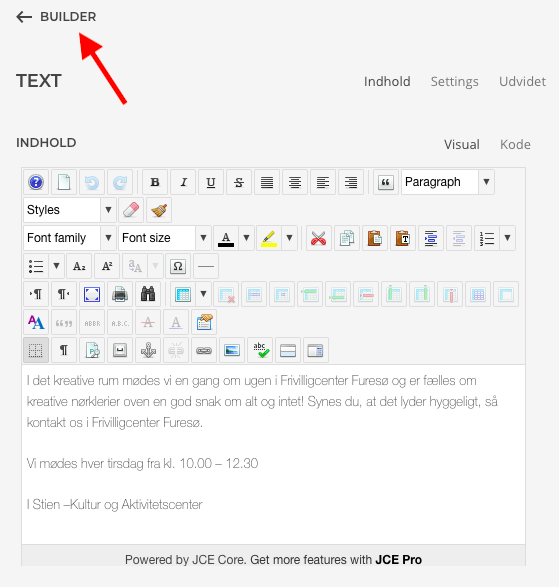The height and width of the screenshot is (587, 559).
Task: Apply black text color
Action: click(226, 238)
